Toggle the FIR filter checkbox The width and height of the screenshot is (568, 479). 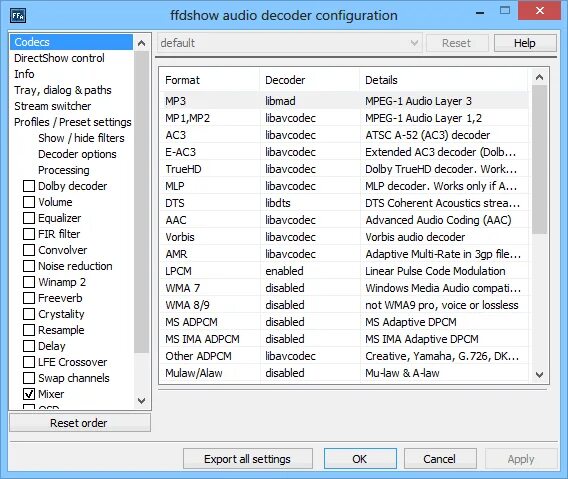coord(29,234)
